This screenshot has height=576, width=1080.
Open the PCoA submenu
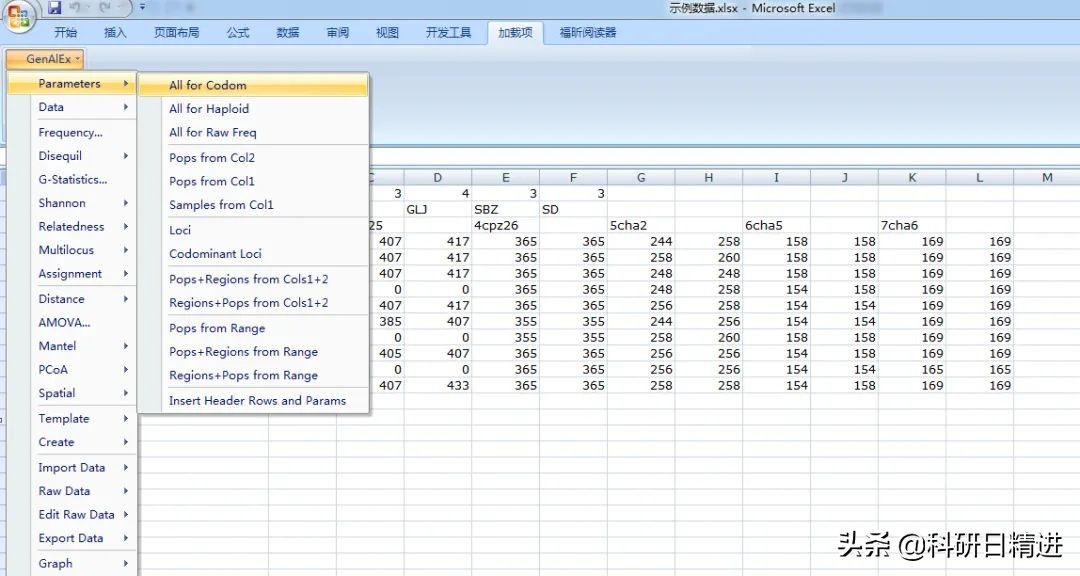(x=72, y=369)
